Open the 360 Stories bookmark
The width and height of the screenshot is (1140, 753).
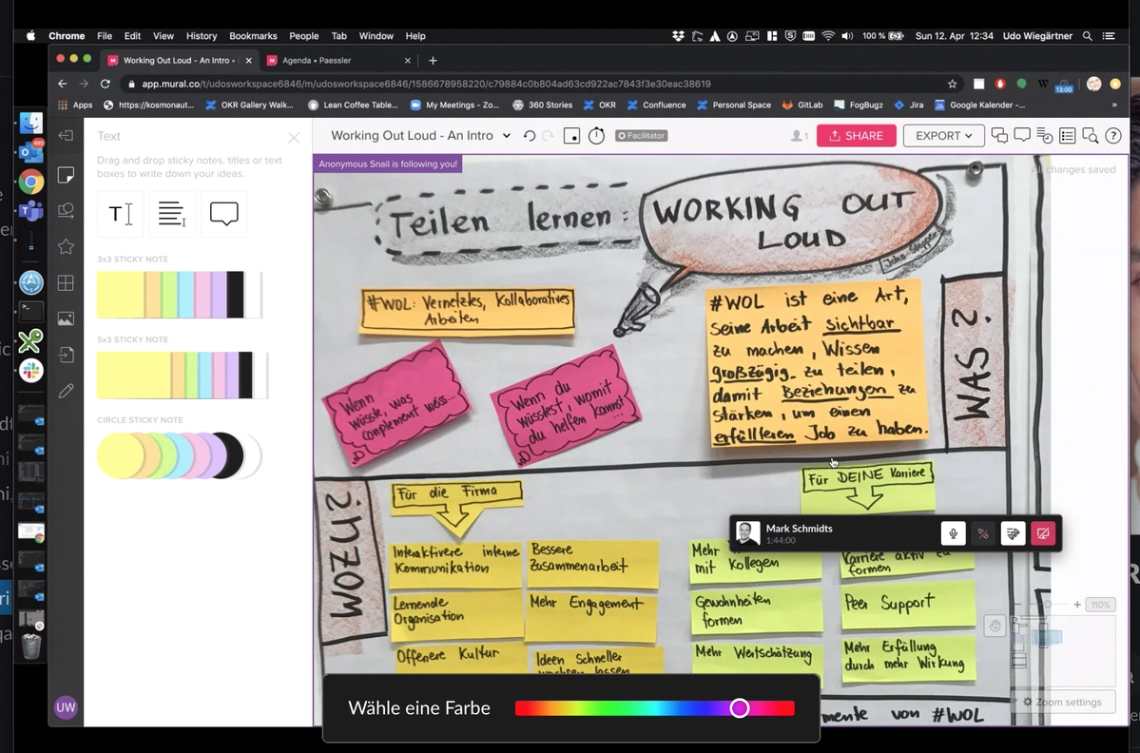542,105
